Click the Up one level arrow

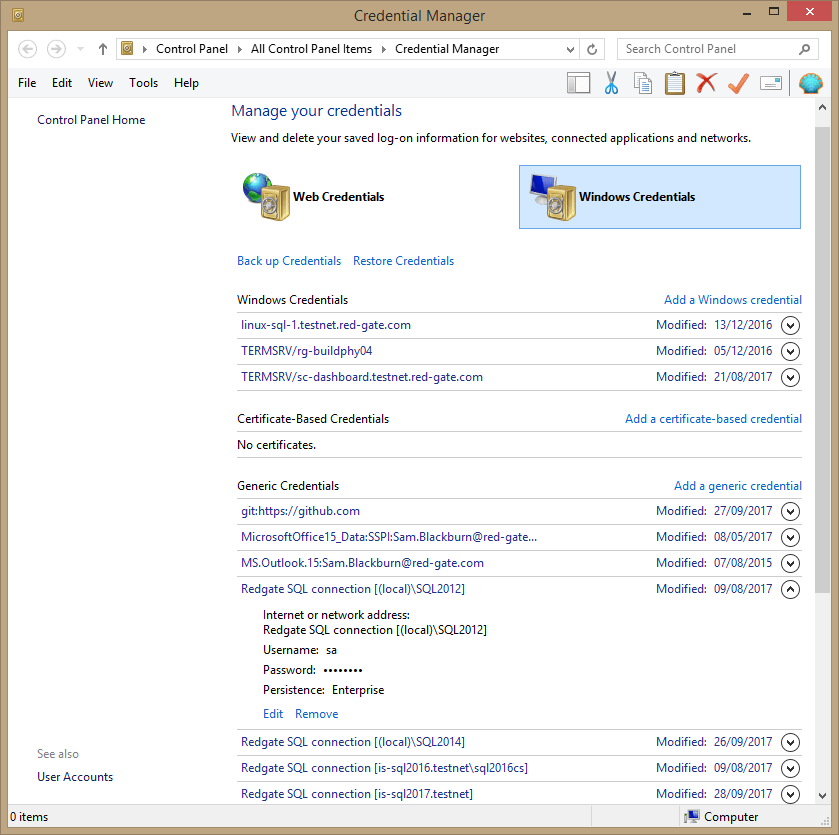point(103,49)
